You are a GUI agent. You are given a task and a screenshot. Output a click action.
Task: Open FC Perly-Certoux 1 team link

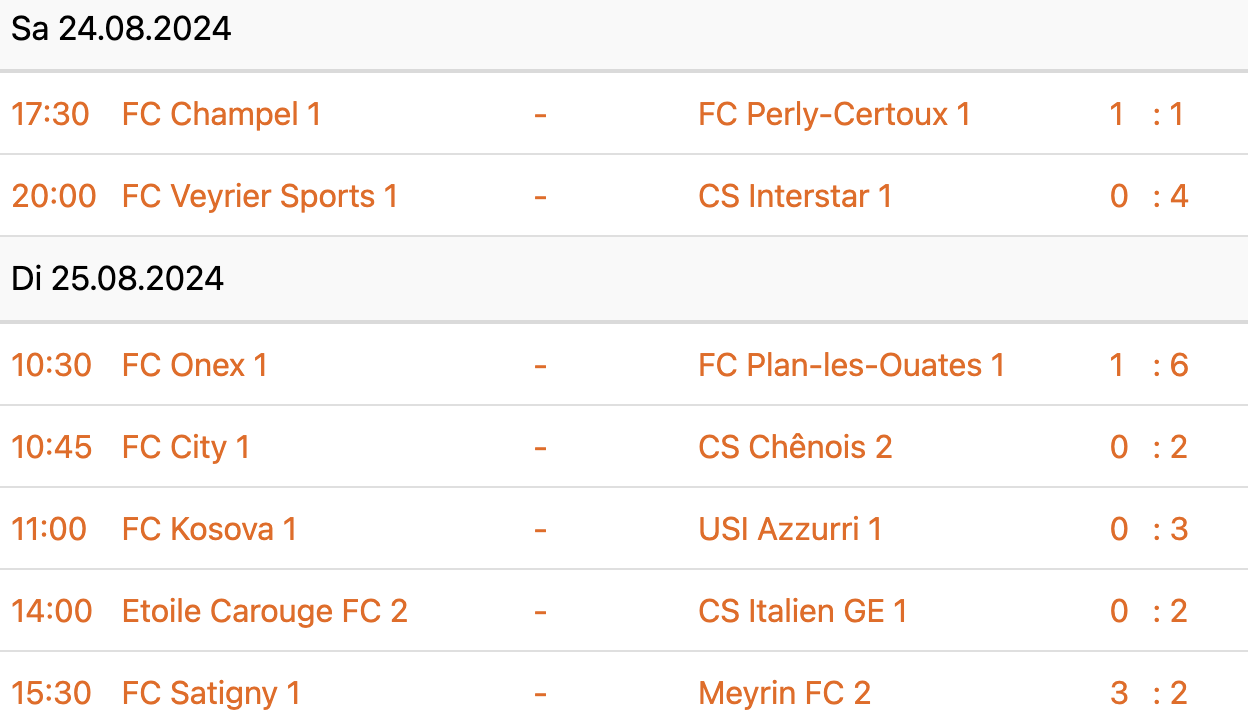point(834,114)
